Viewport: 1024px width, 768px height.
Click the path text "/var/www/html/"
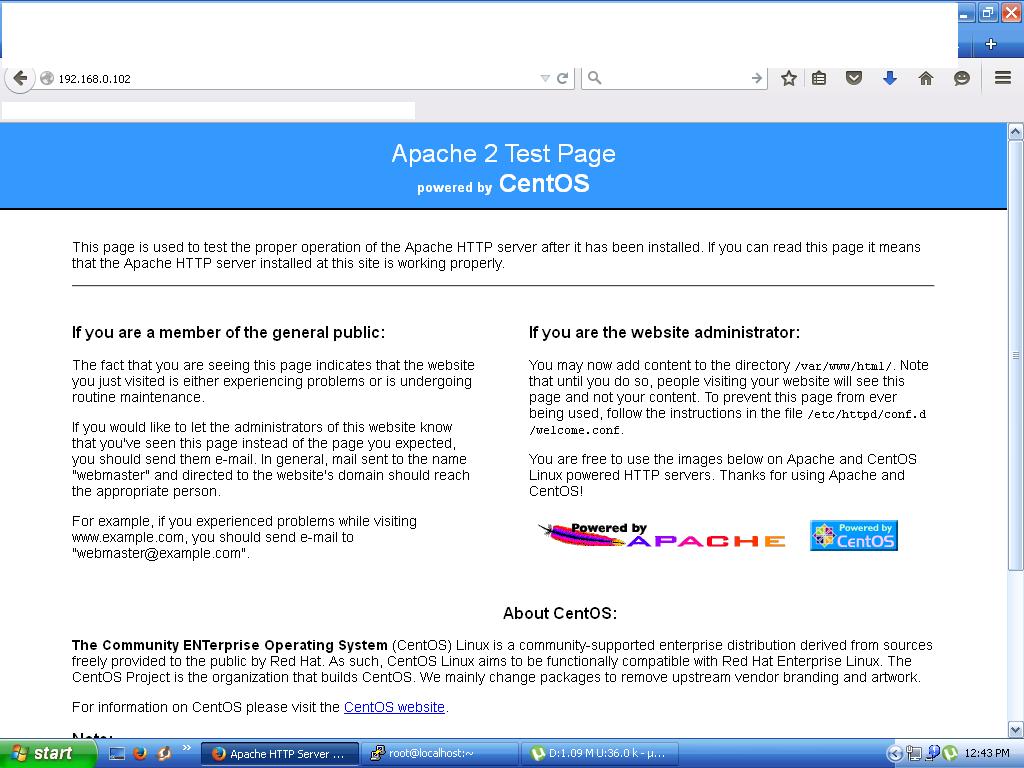click(x=842, y=366)
